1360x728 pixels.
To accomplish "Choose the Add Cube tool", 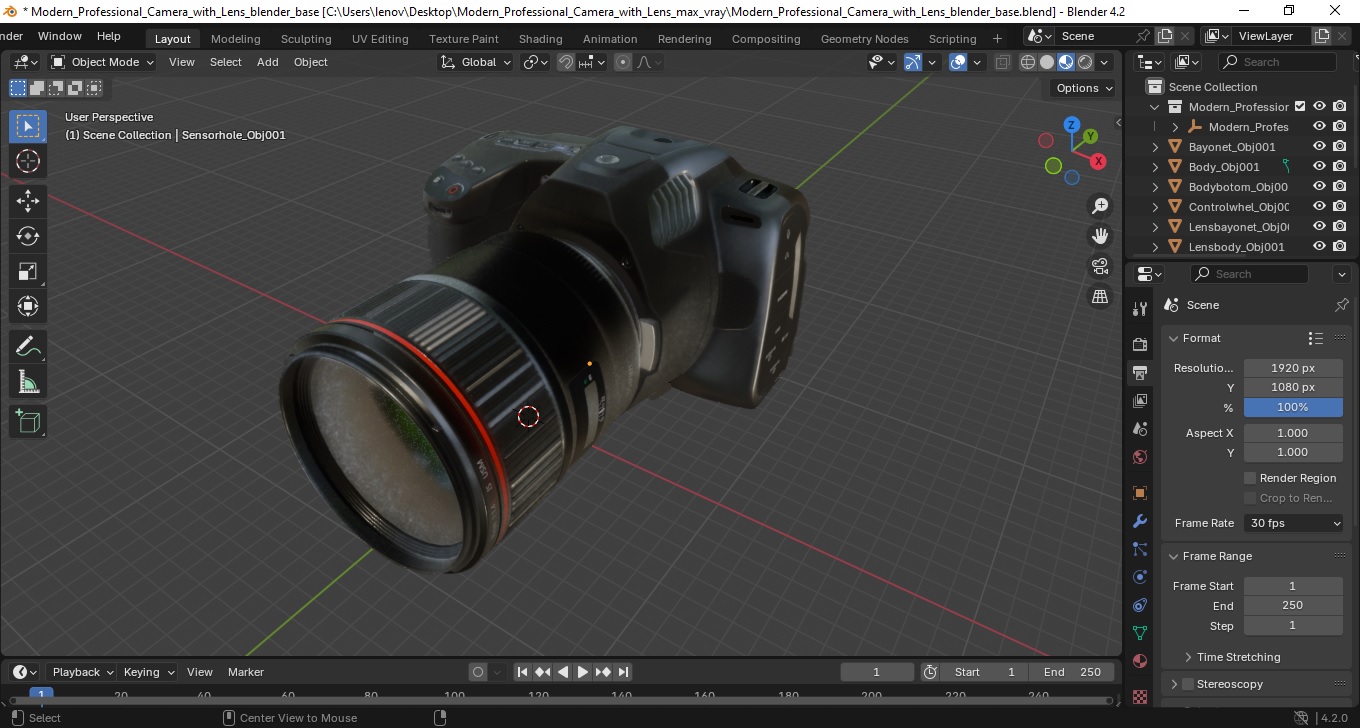I will click(x=28, y=422).
